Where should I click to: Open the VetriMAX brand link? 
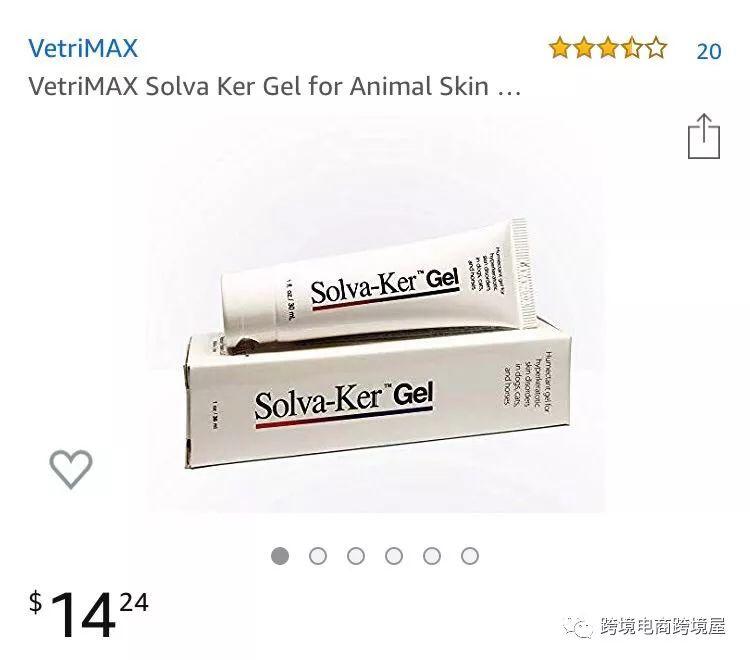click(83, 48)
